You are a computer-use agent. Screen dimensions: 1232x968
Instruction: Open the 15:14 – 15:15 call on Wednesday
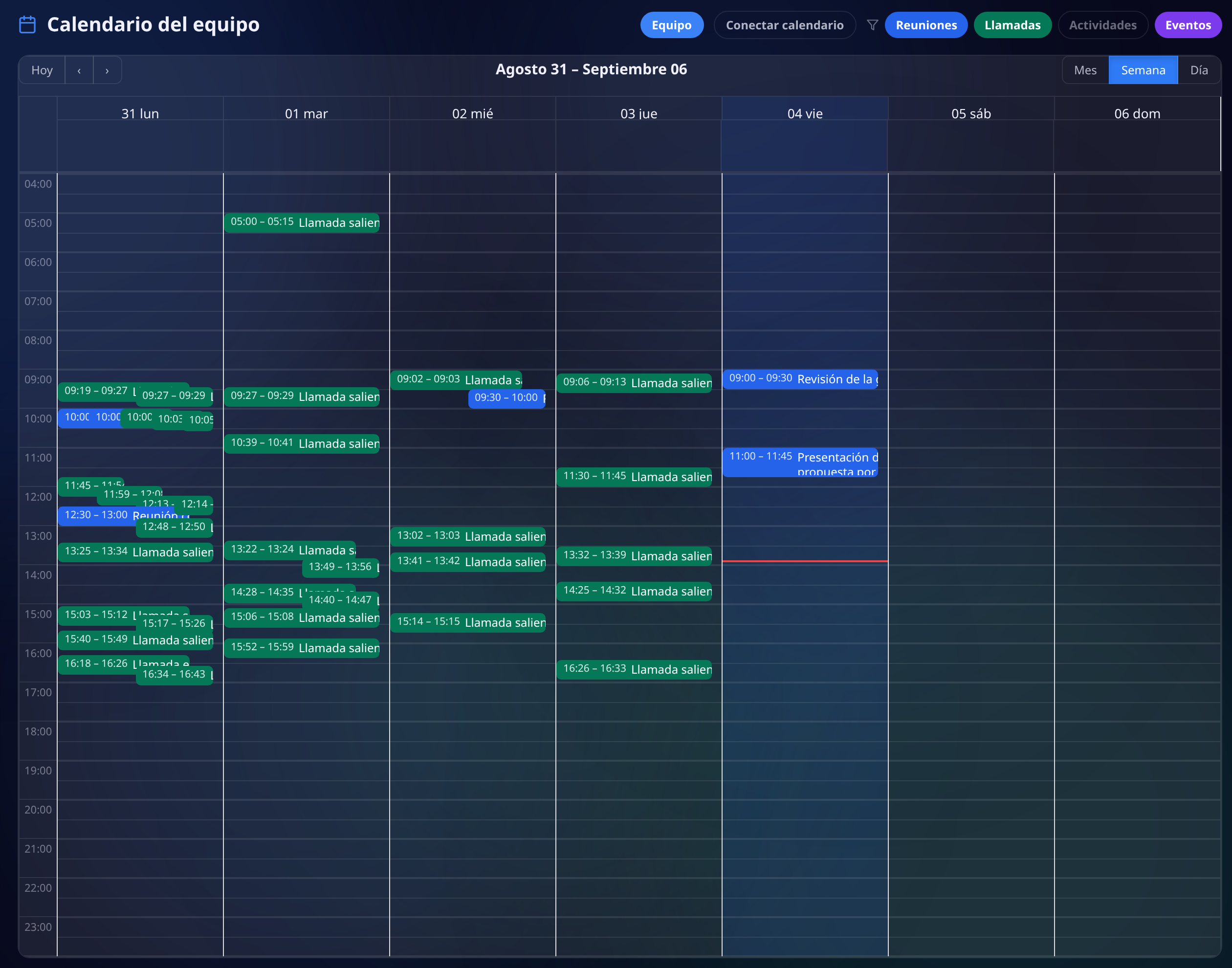point(468,623)
